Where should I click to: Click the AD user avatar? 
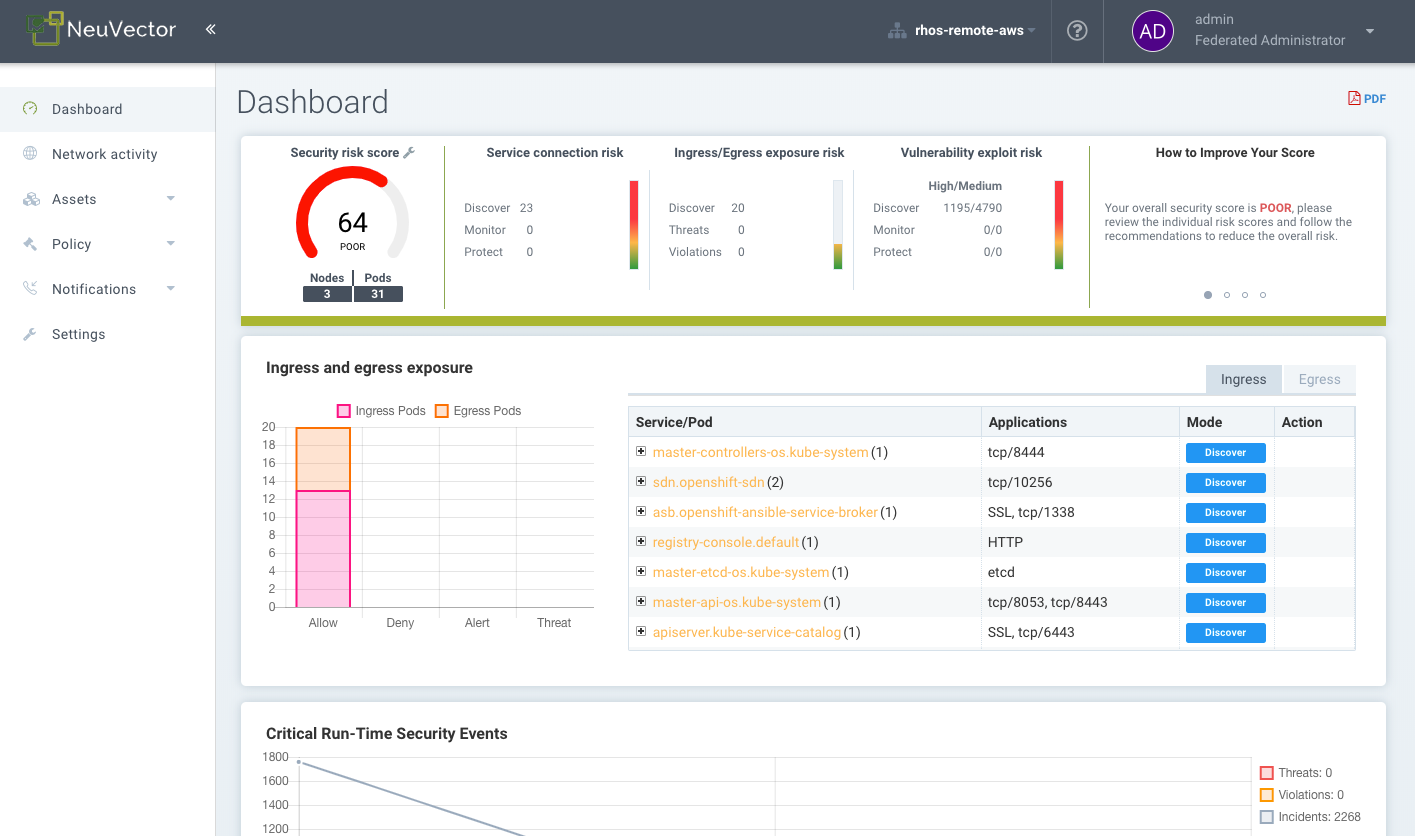tap(1152, 31)
